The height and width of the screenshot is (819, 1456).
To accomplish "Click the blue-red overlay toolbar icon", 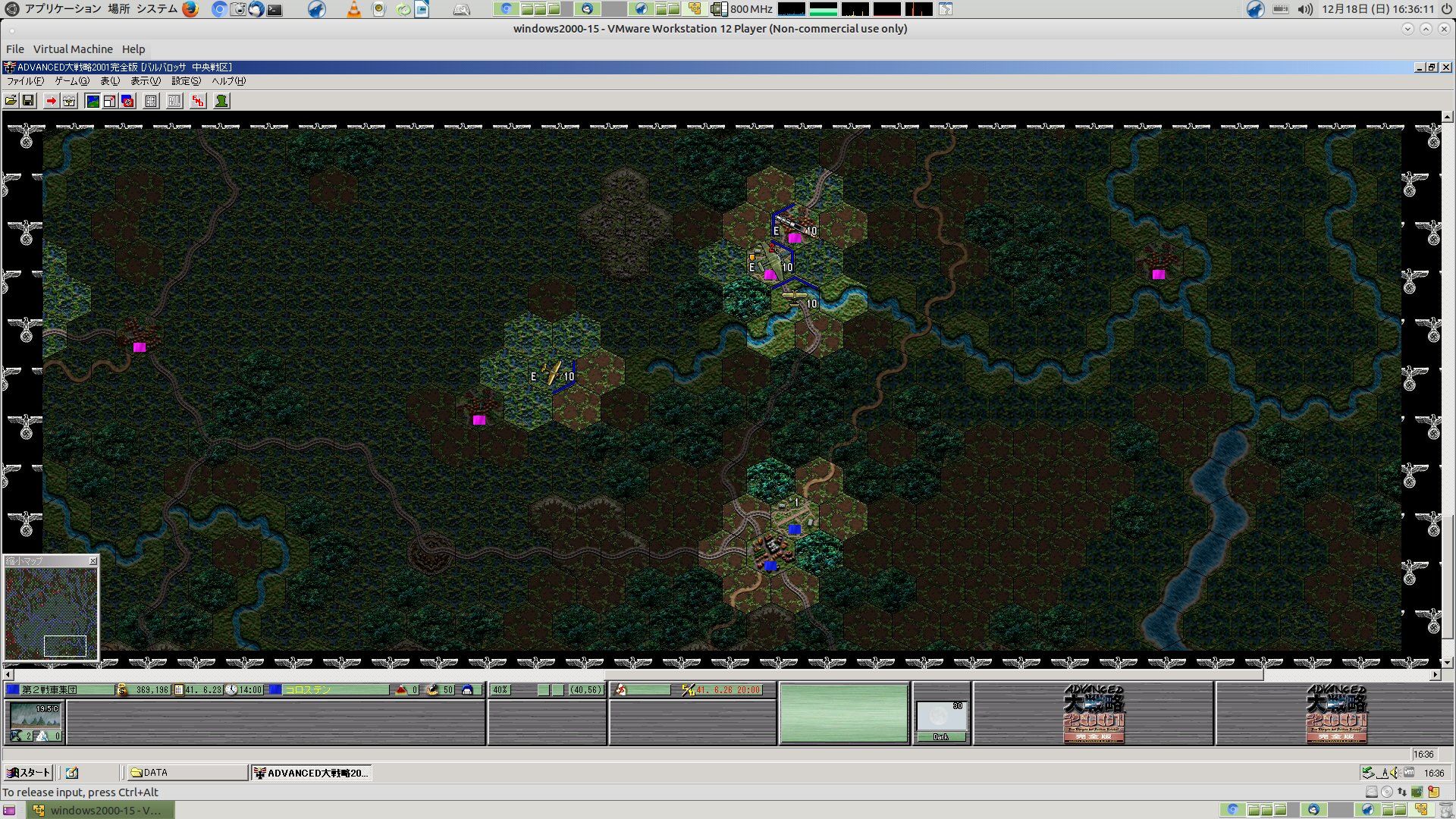I will pos(127,101).
